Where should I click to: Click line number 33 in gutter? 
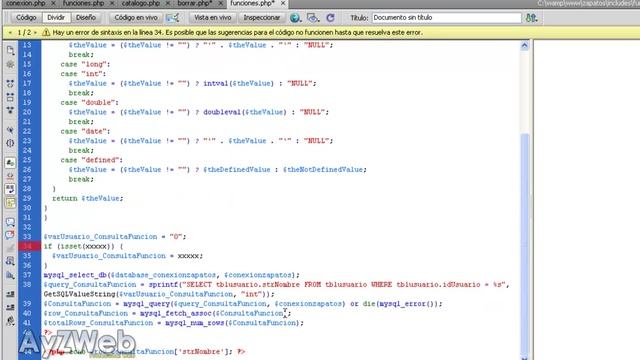point(27,237)
